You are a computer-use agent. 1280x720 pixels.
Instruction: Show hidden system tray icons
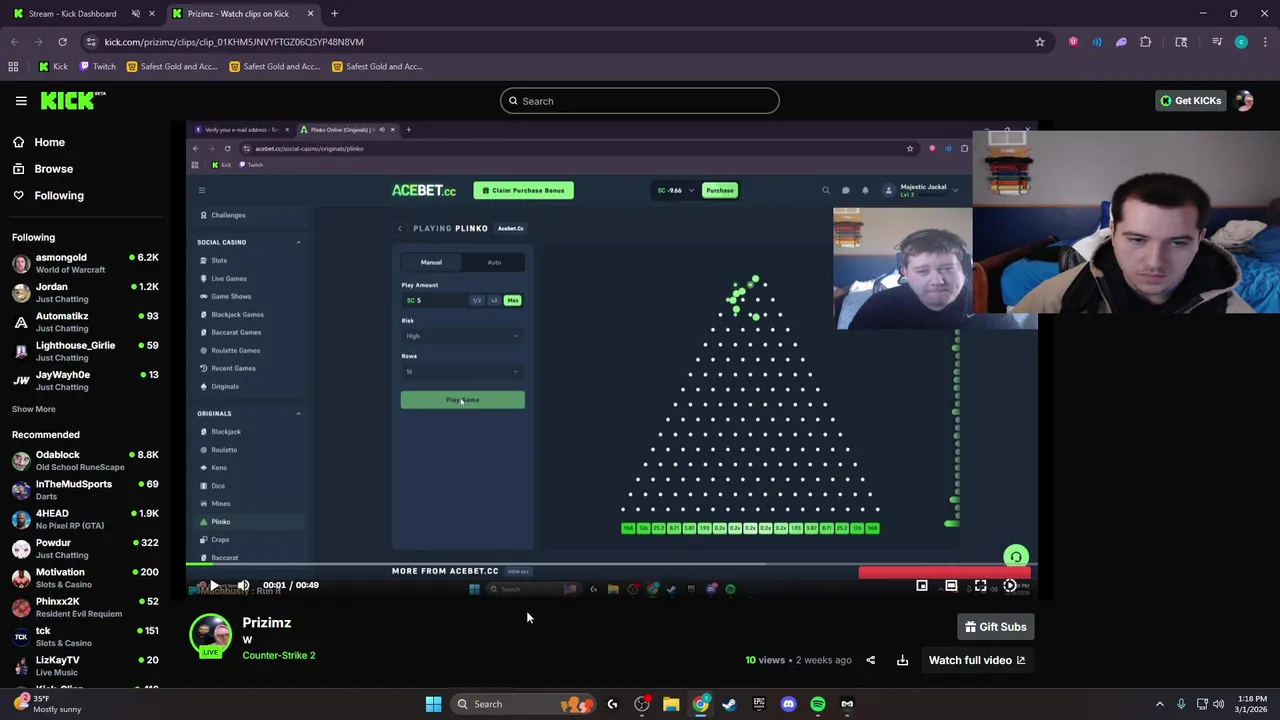click(1160, 704)
